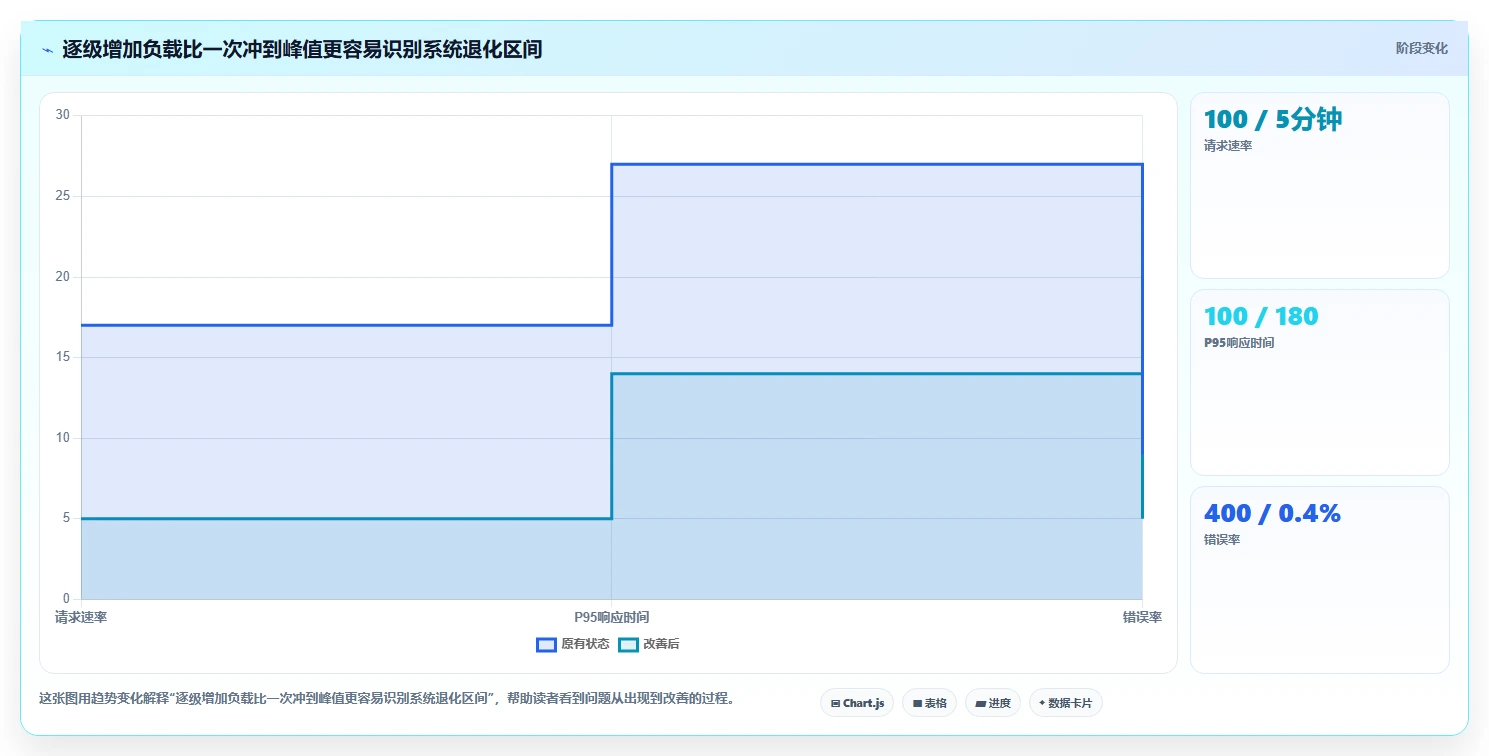Click the y-axis value 25
This screenshot has width=1489, height=756.
click(x=62, y=196)
